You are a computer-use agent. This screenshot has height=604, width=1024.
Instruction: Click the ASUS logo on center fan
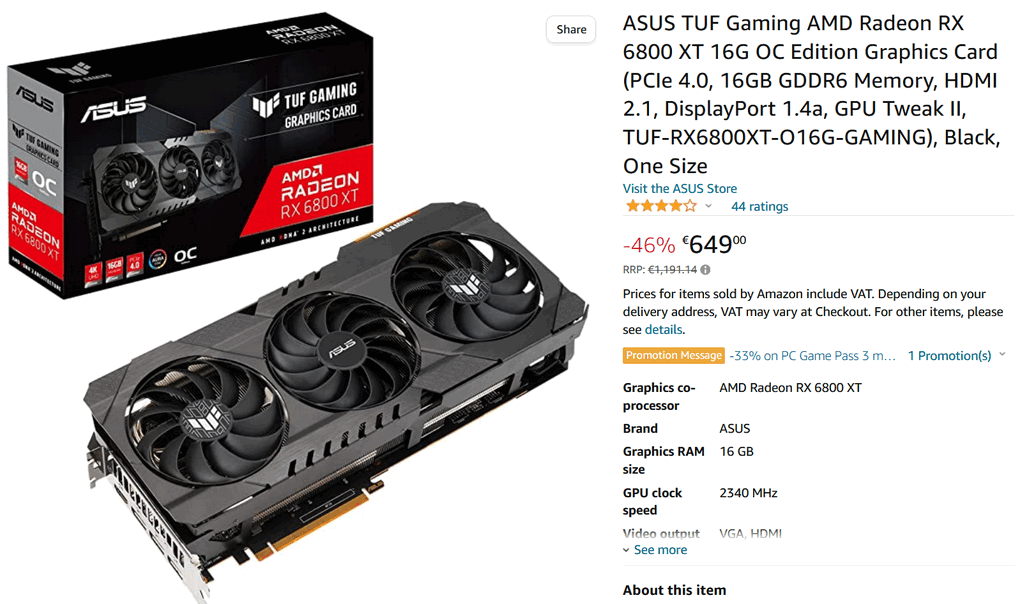click(x=342, y=348)
